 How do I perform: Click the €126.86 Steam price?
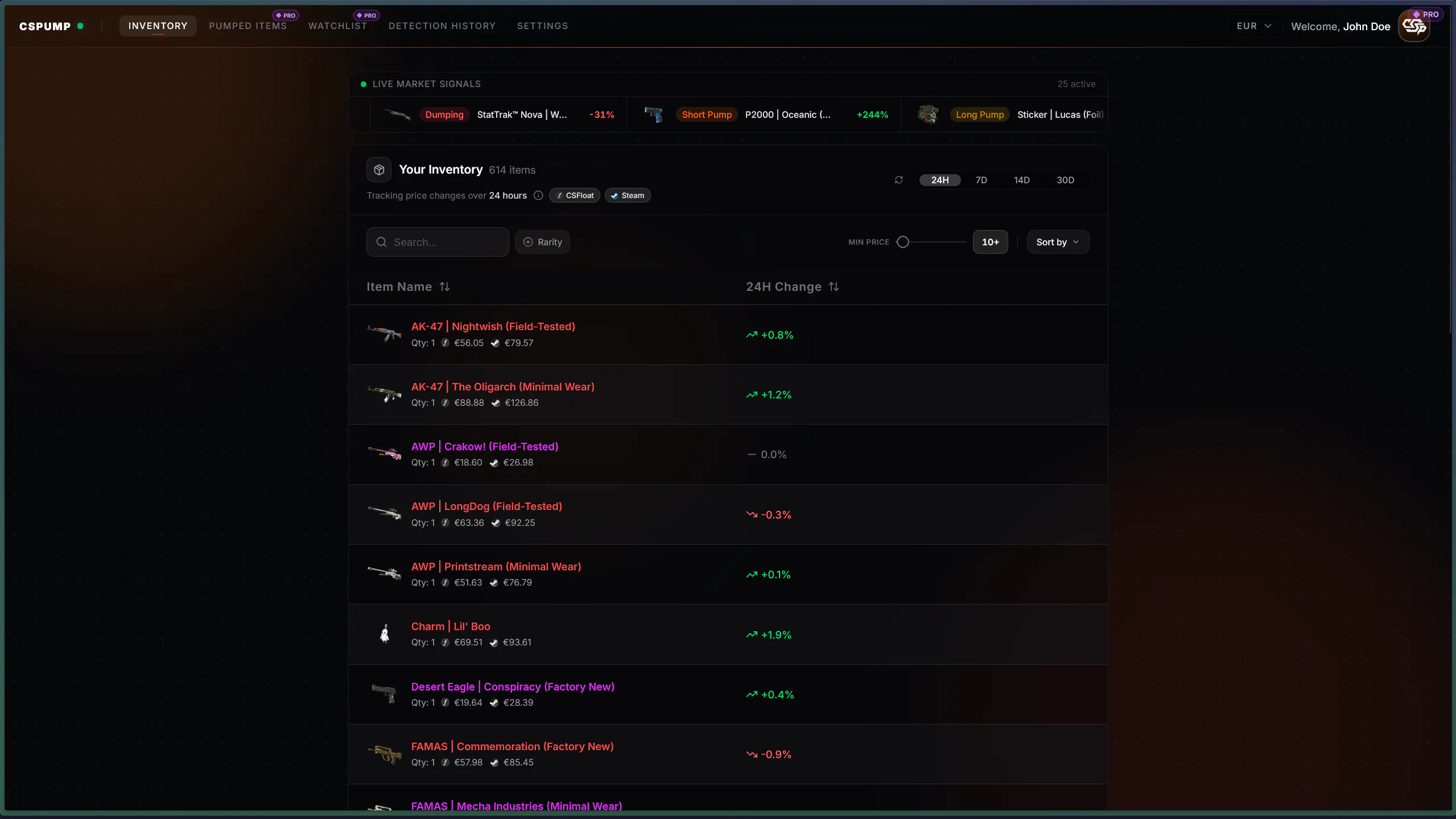[522, 403]
